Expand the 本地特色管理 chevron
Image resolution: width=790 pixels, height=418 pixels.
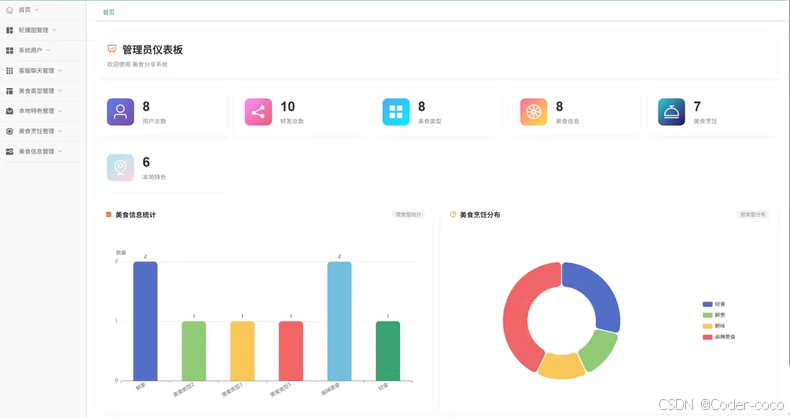(60, 111)
